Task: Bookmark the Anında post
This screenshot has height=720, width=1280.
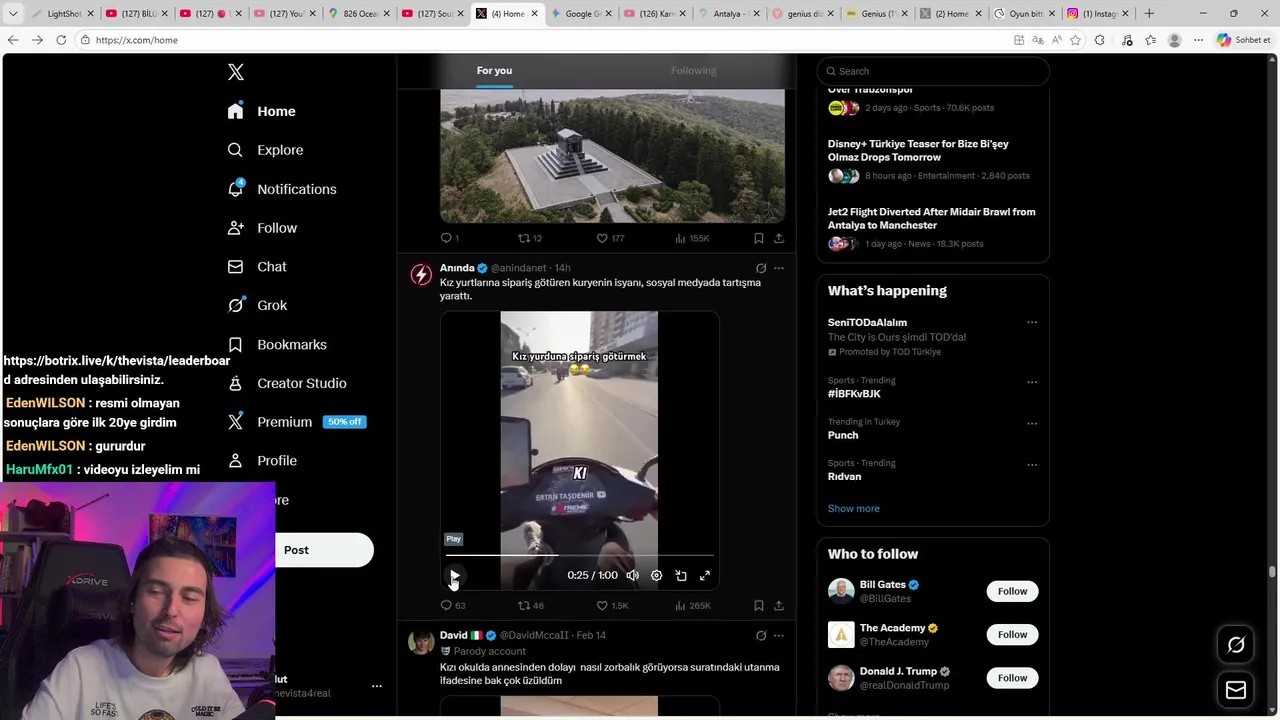Action: (x=758, y=605)
